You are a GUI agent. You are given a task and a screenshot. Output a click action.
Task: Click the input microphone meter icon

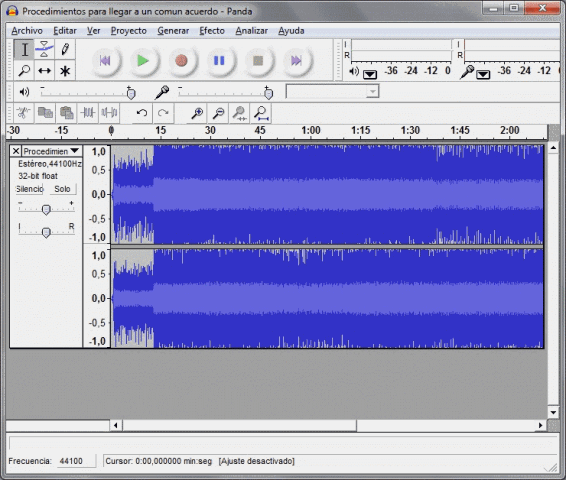(x=467, y=72)
